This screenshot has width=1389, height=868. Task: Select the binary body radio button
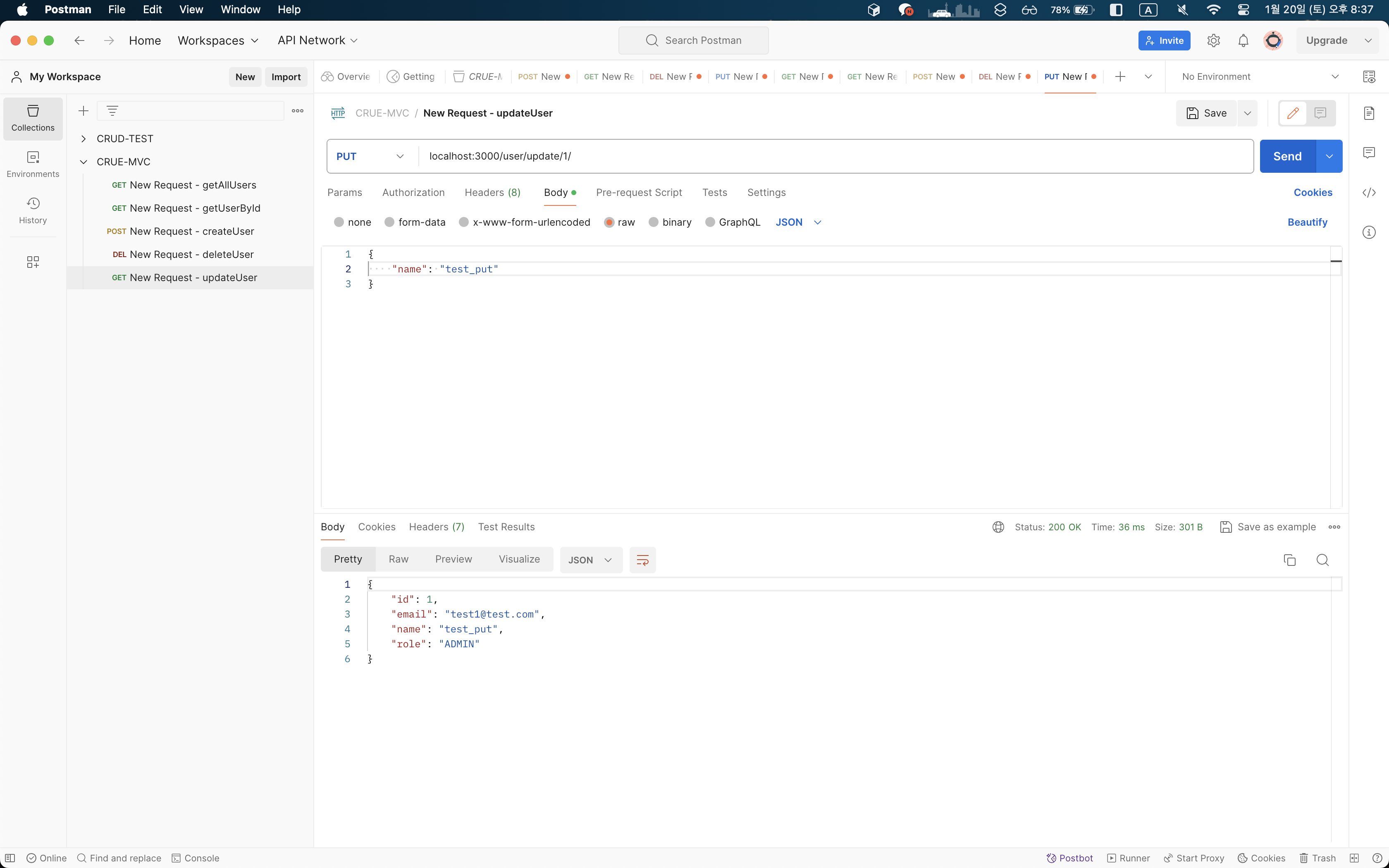coord(653,222)
